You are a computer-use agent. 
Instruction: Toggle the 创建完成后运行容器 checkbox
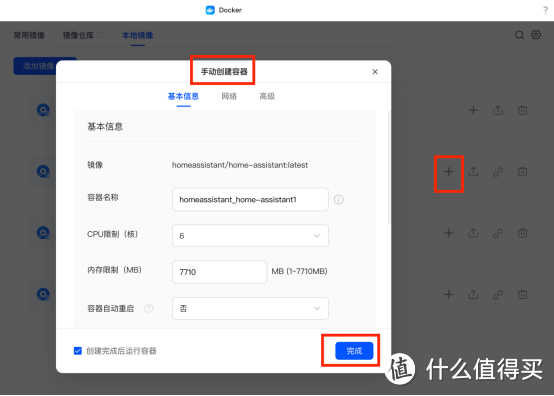(x=78, y=351)
